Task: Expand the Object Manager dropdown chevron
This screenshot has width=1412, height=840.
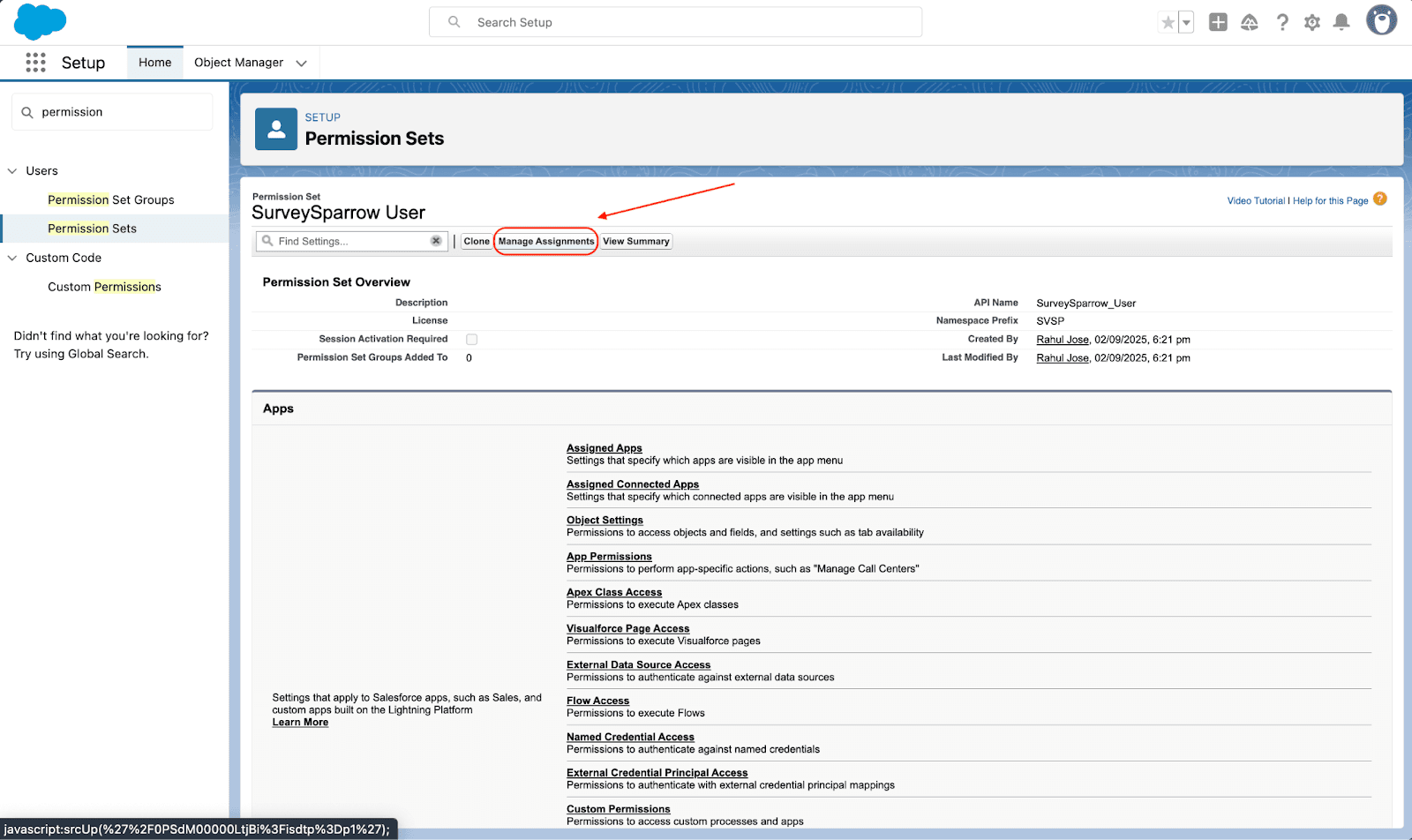Action: [302, 64]
